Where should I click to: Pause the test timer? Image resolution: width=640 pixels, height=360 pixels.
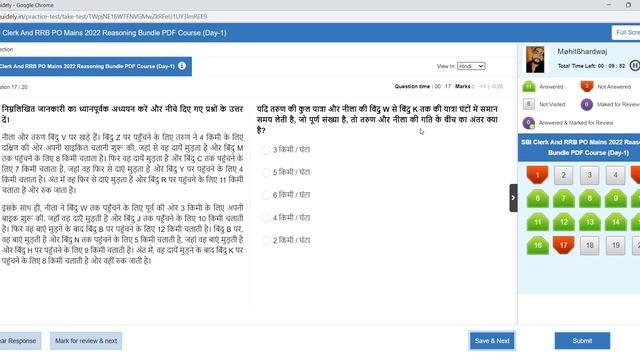(x=635, y=65)
